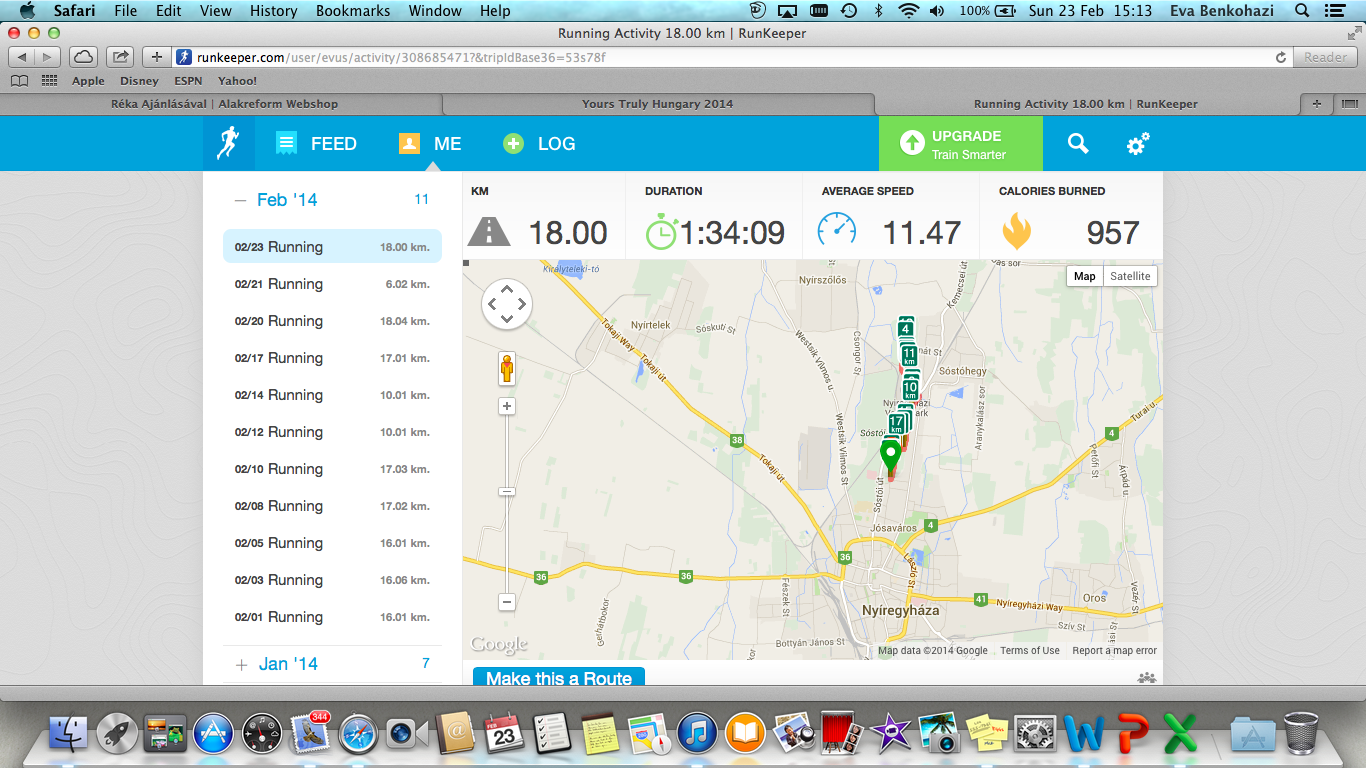Switch to Yours Truly Hungary 2014 tab
Image resolution: width=1366 pixels, height=768 pixels.
[658, 104]
